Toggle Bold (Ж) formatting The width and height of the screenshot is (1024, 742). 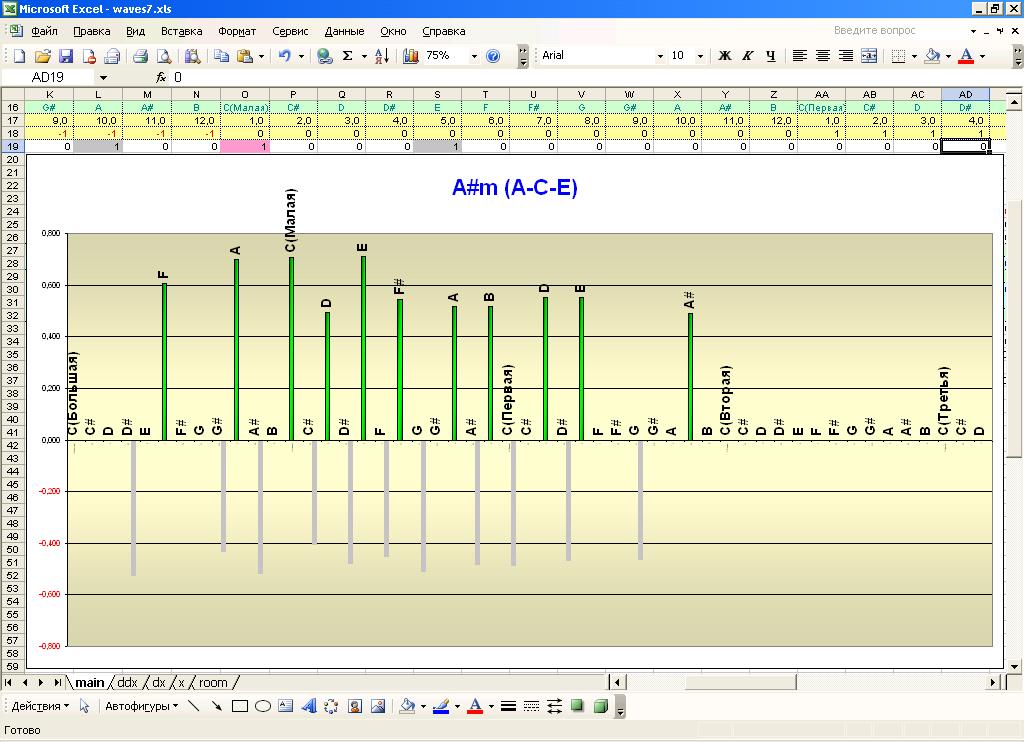725,56
